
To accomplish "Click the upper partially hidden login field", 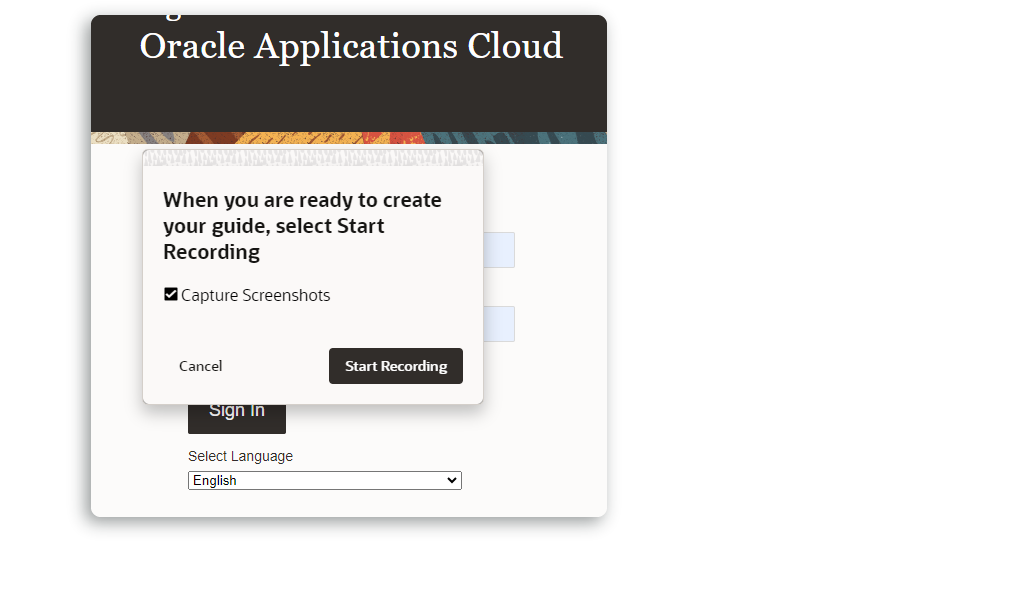I will point(499,250).
